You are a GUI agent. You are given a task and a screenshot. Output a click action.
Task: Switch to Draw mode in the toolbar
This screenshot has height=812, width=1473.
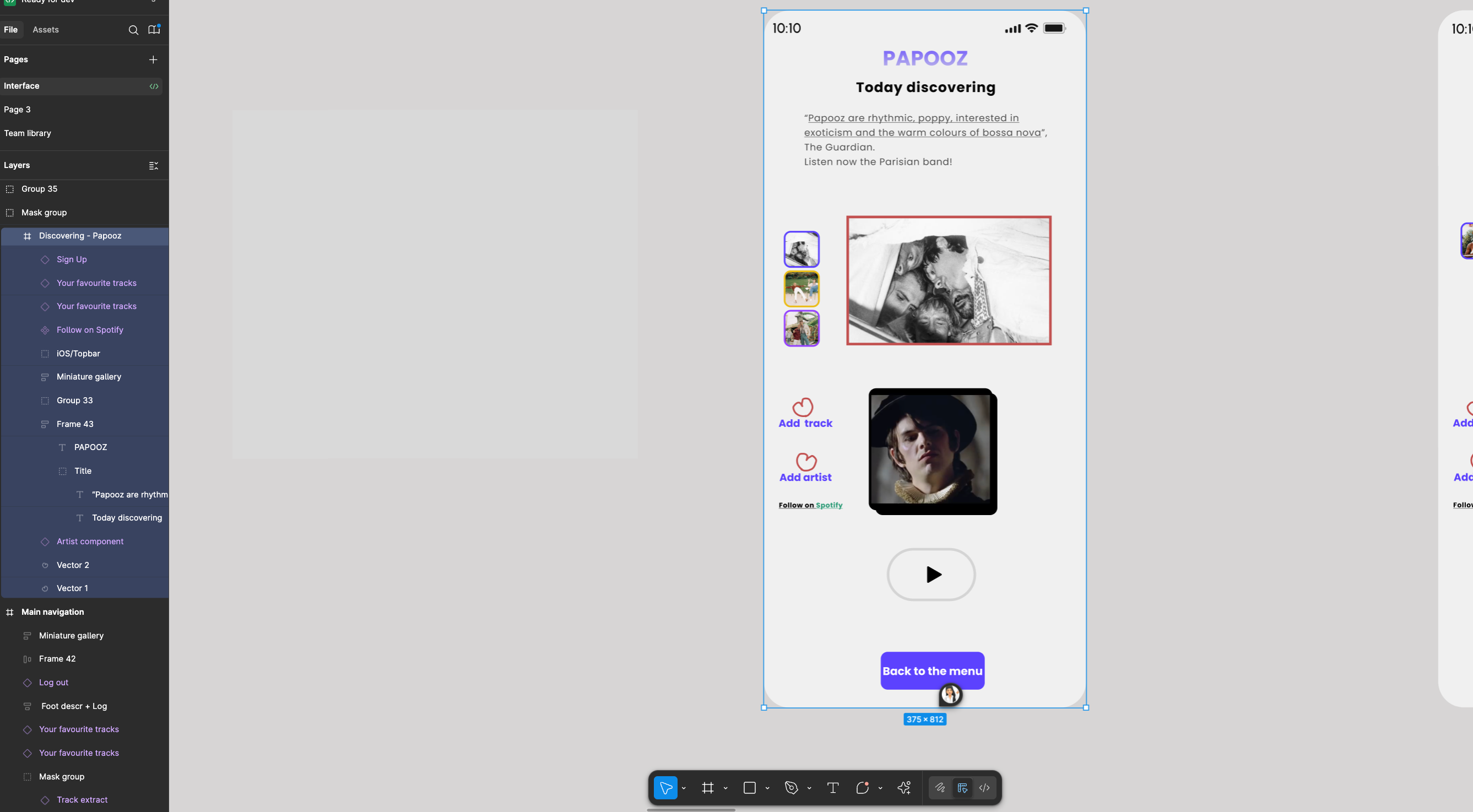940,788
